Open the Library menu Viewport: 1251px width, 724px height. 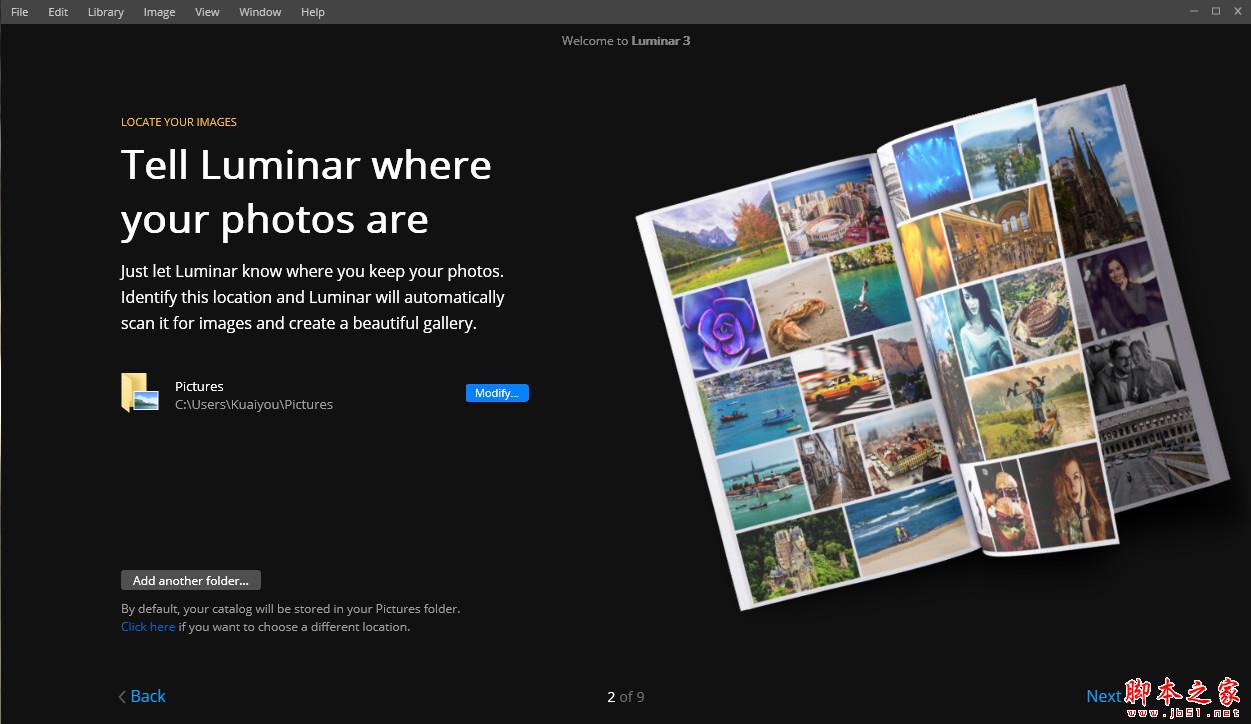pyautogui.click(x=105, y=11)
